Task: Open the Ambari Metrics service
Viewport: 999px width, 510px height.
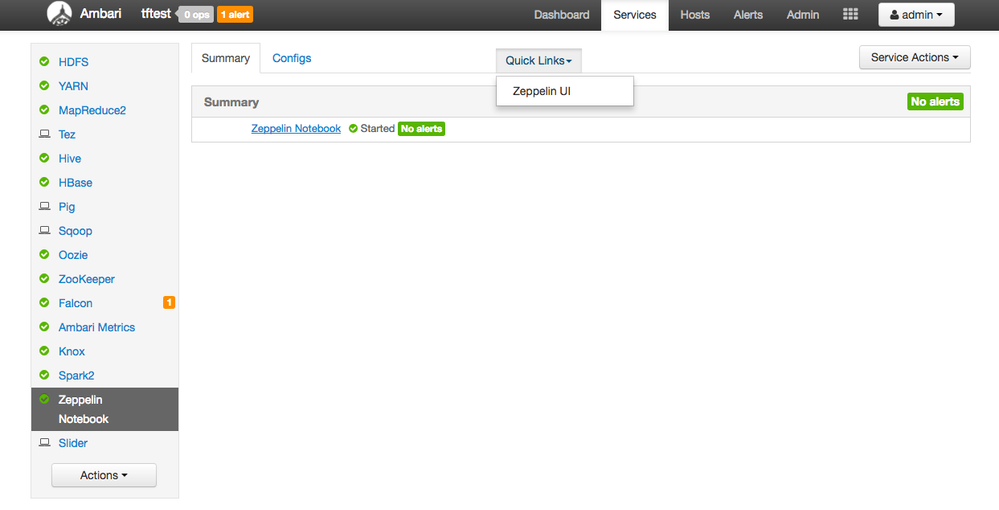Action: [x=97, y=327]
